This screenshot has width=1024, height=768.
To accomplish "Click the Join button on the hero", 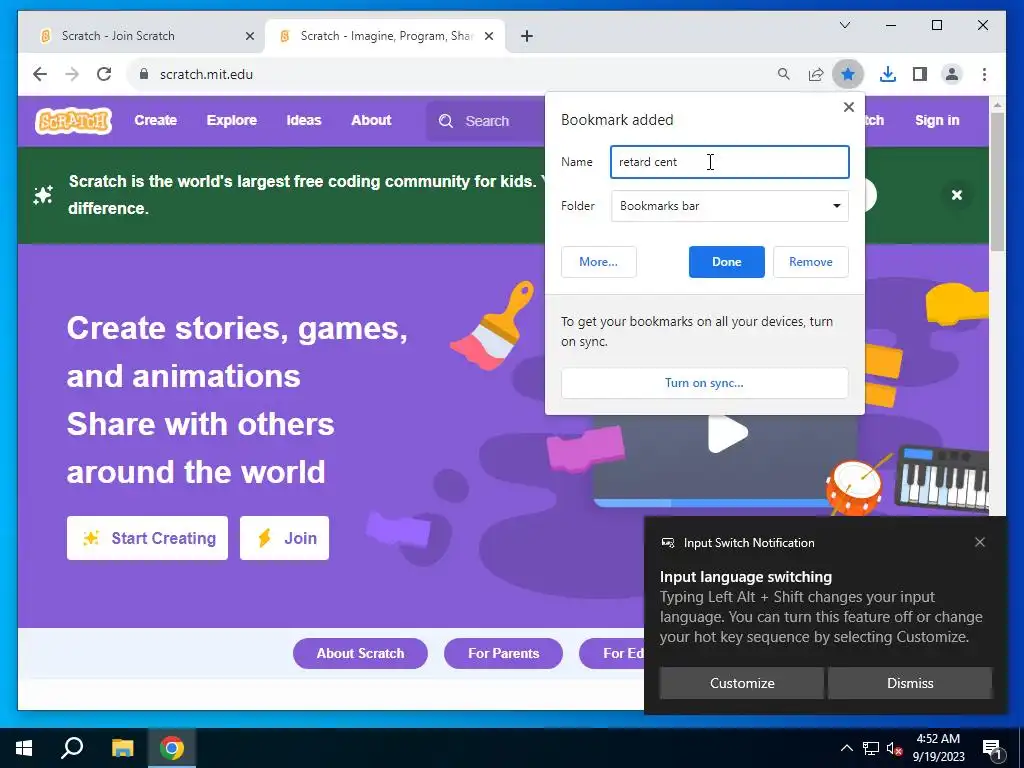I will pyautogui.click(x=284, y=538).
